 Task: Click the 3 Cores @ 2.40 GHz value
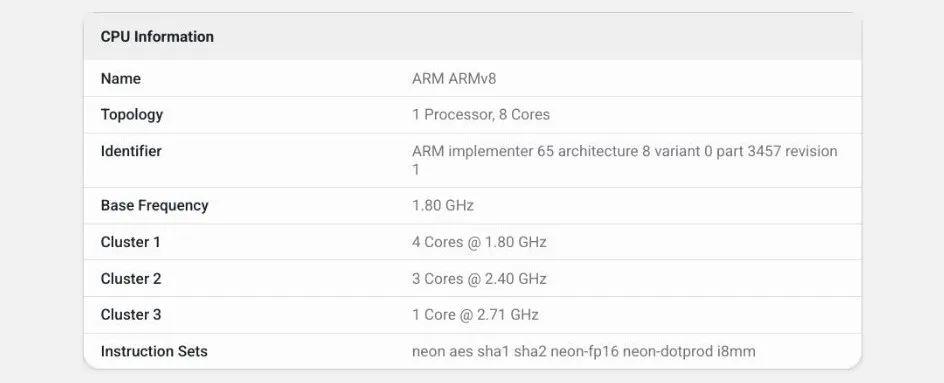[479, 279]
